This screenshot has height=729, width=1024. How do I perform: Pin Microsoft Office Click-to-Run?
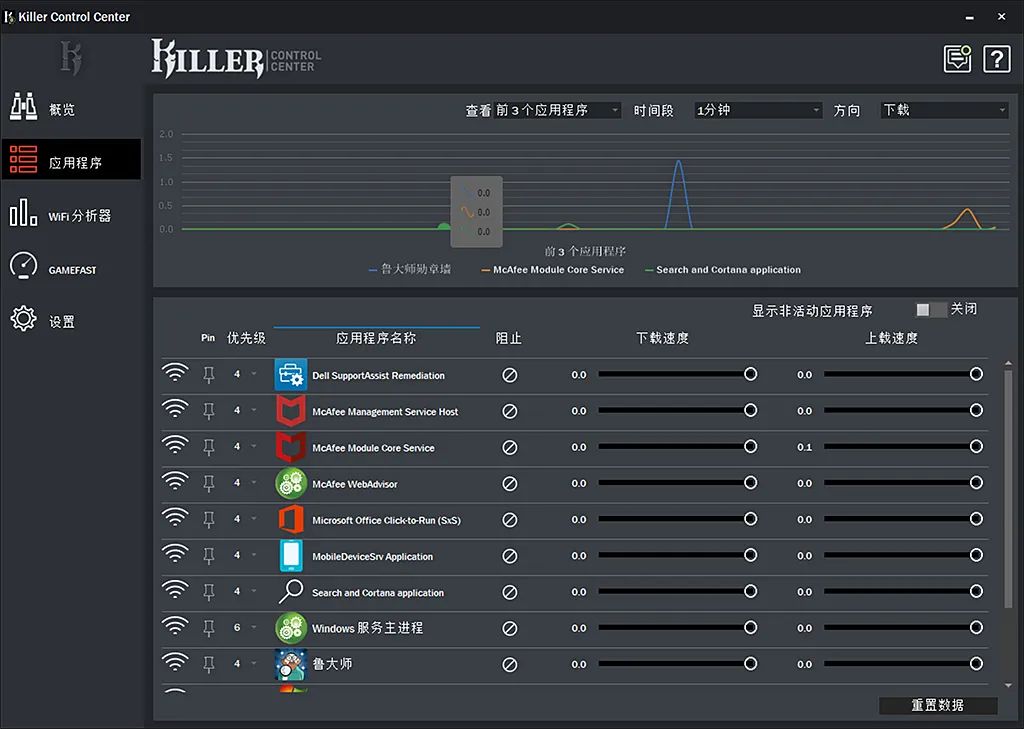[209, 520]
